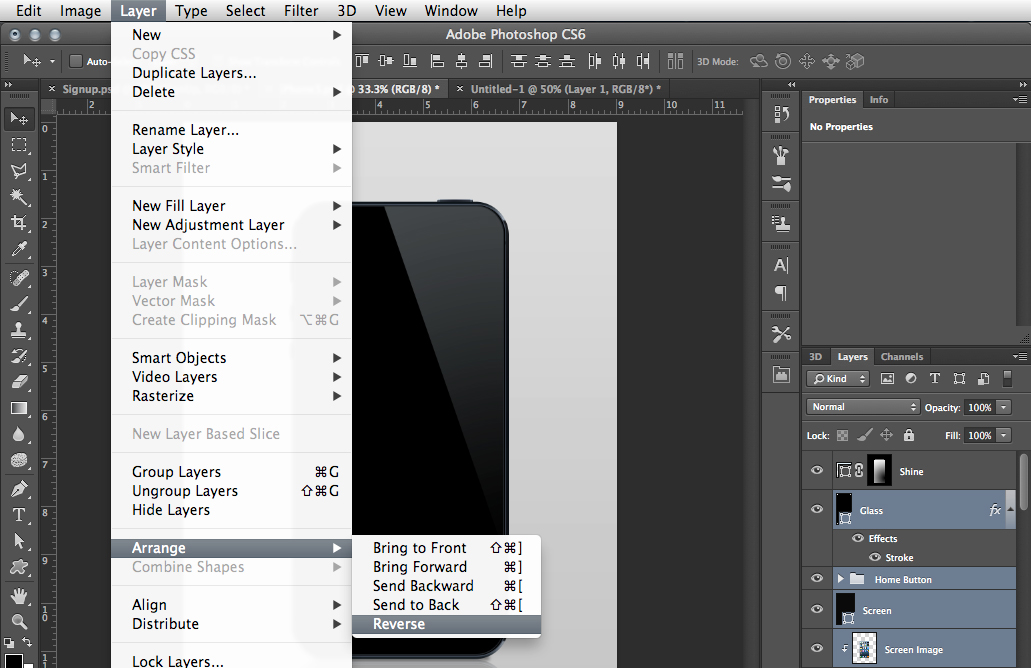1031x668 pixels.
Task: Select the Type tool in toolbox
Action: 19,515
